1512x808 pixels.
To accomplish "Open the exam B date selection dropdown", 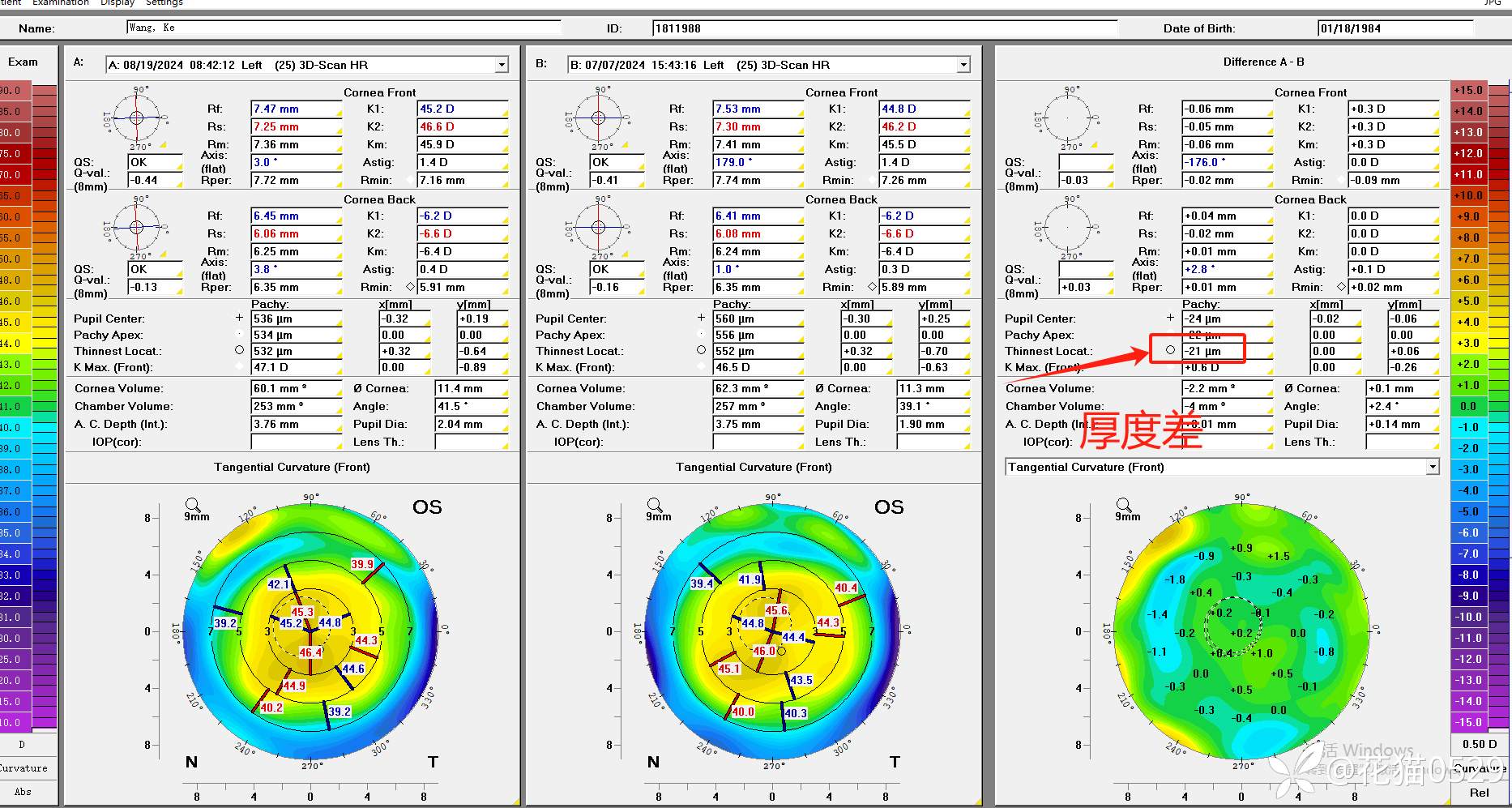I will (963, 65).
